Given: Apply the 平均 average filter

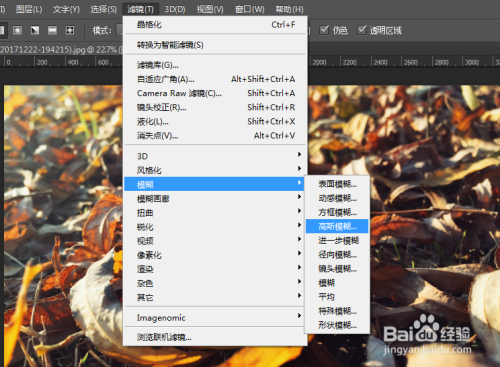Looking at the screenshot, I should [337, 297].
